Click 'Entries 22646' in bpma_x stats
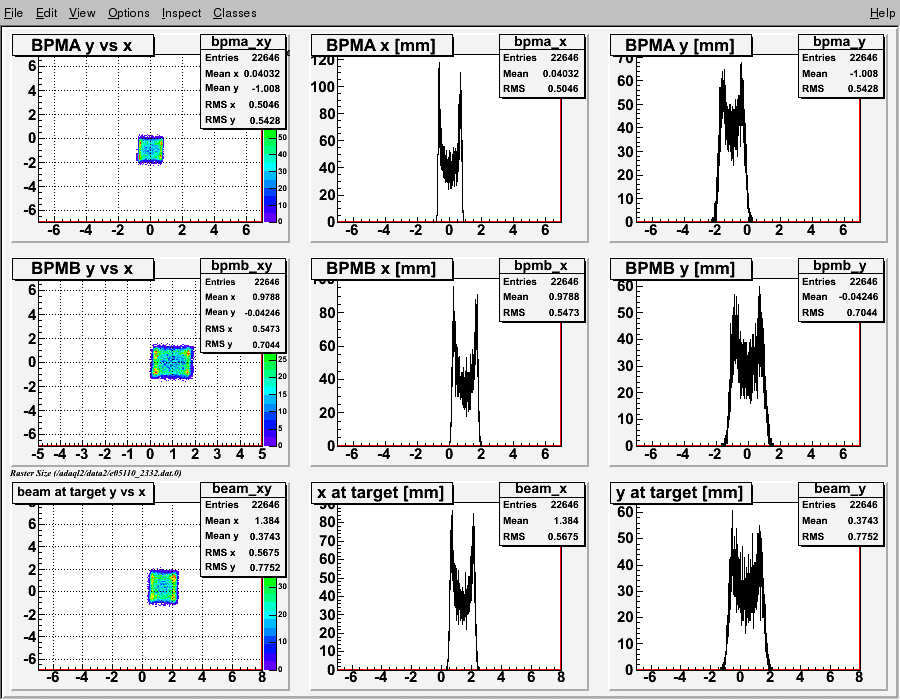The height and width of the screenshot is (700, 900). pyautogui.click(x=541, y=57)
